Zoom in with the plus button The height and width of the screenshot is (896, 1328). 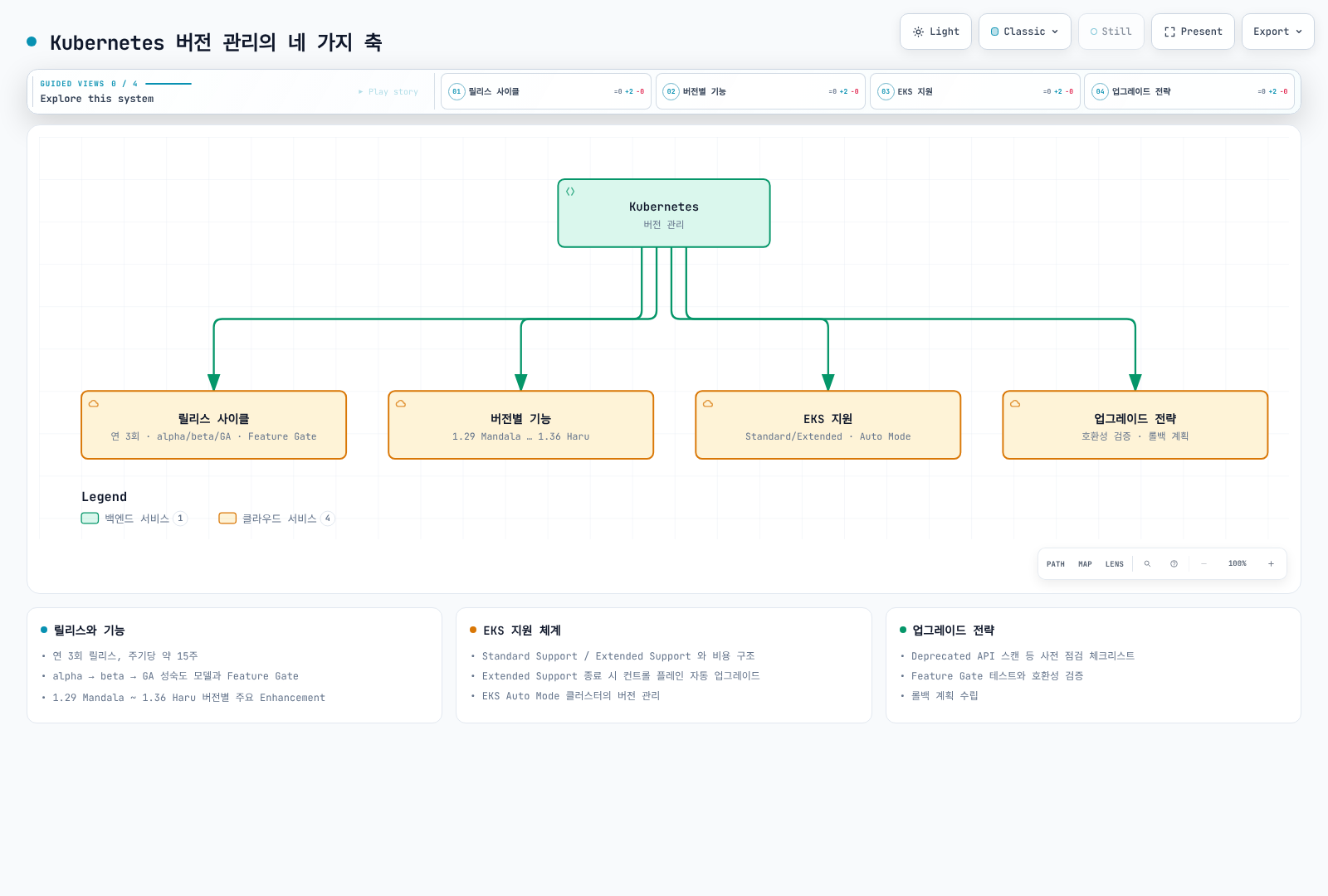point(1271,564)
